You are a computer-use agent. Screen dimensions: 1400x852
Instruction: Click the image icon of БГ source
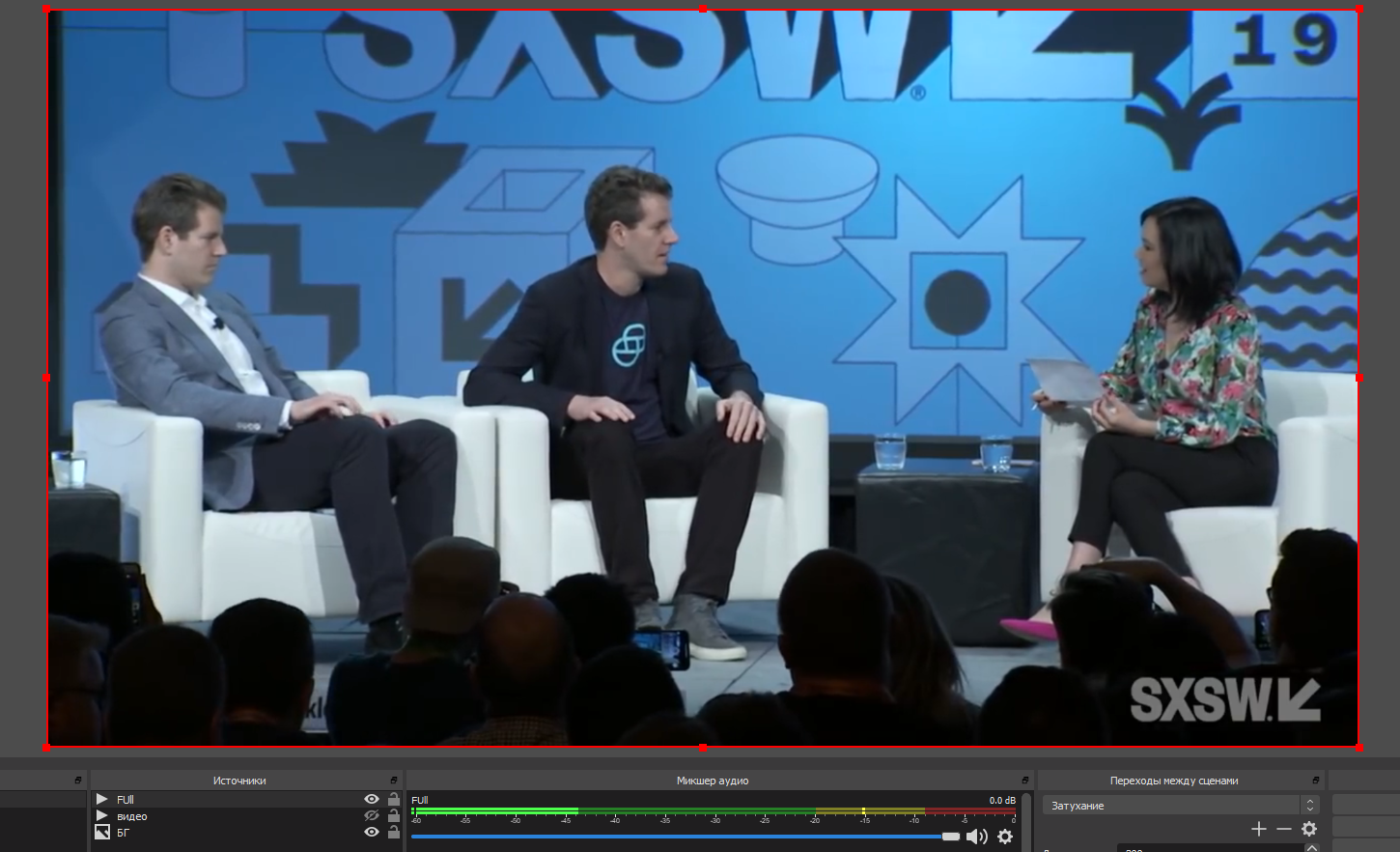[x=101, y=832]
